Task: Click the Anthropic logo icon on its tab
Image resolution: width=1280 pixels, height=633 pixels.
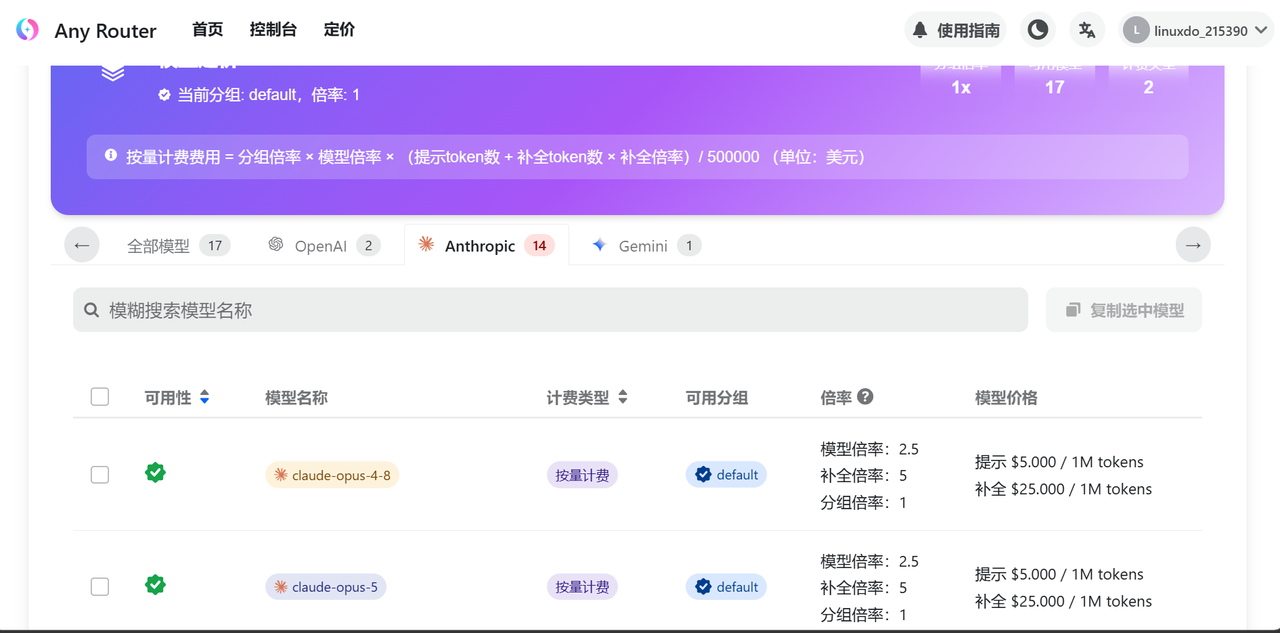Action: tap(426, 244)
